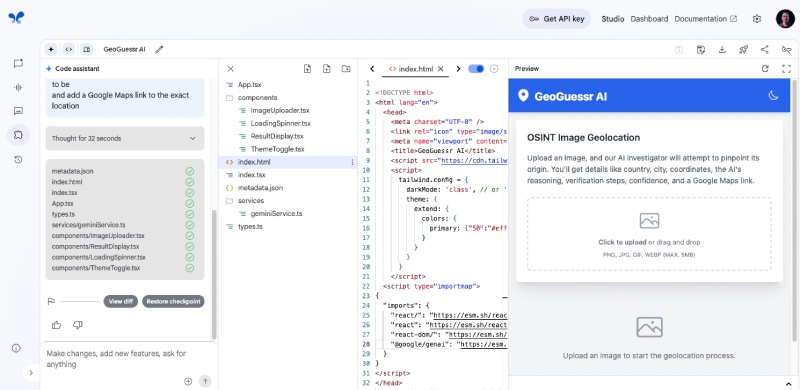Open the media generation icon in left sidebar
This screenshot has width=800, height=390.
[18, 111]
